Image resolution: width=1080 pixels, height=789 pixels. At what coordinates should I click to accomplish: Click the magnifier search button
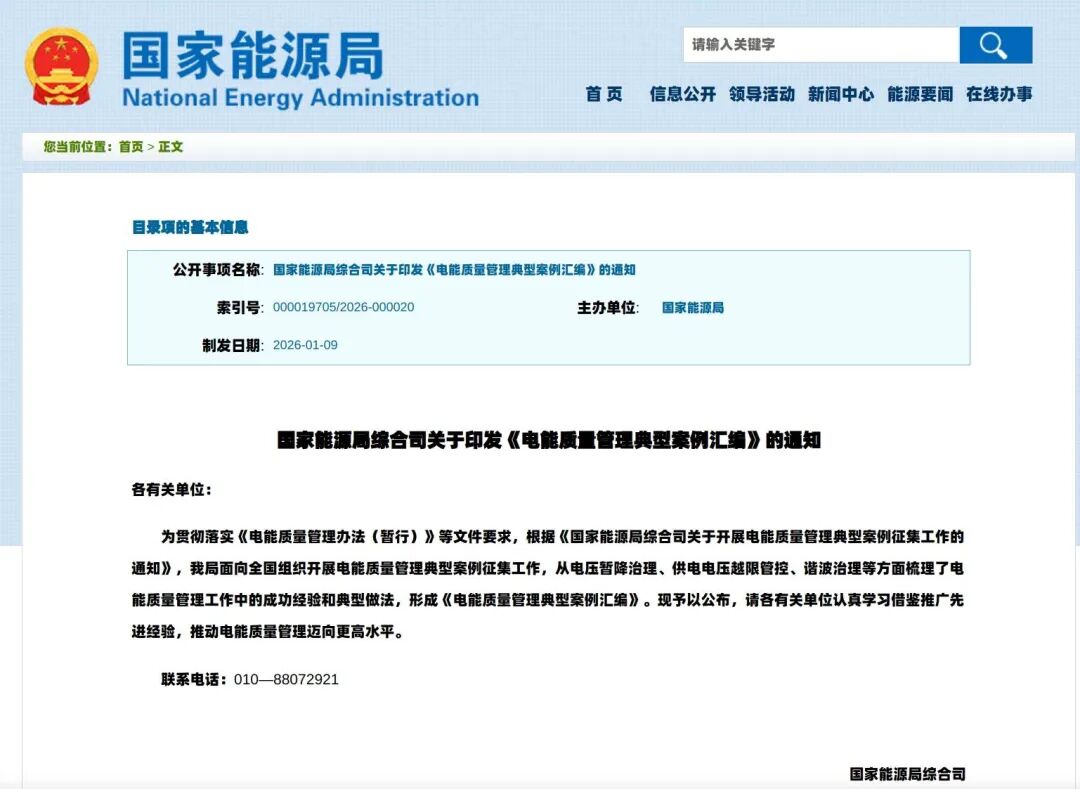pyautogui.click(x=995, y=45)
